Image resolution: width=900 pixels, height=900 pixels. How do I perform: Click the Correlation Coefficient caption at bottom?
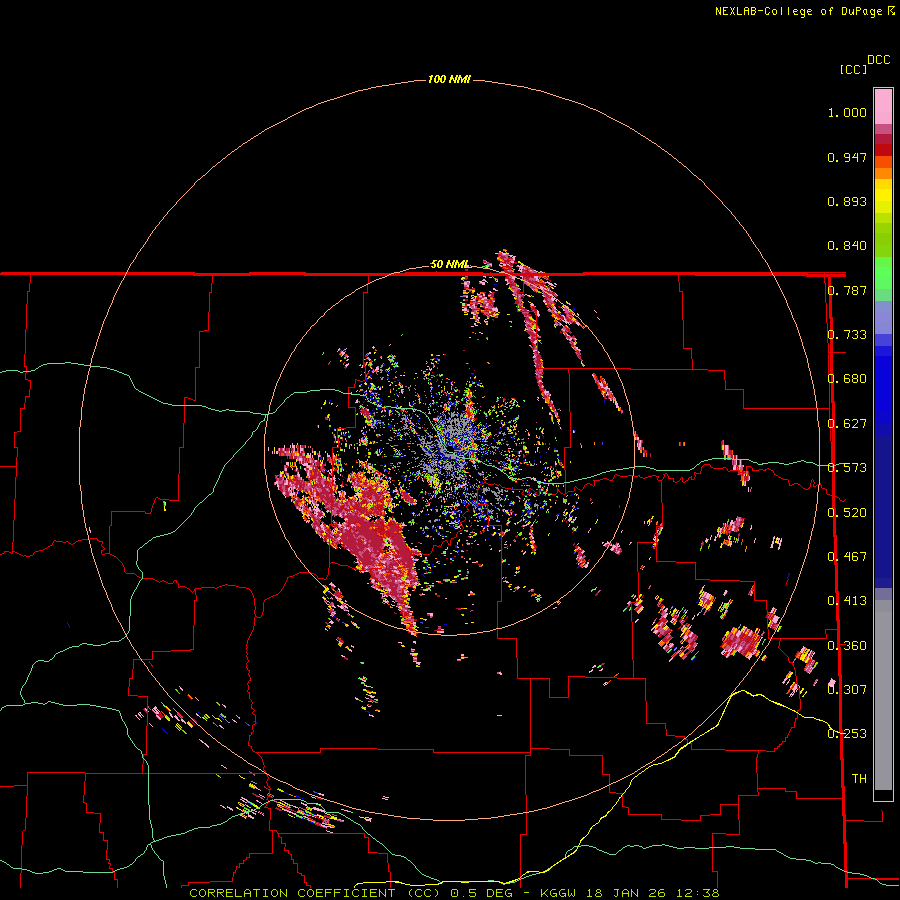coord(454,893)
